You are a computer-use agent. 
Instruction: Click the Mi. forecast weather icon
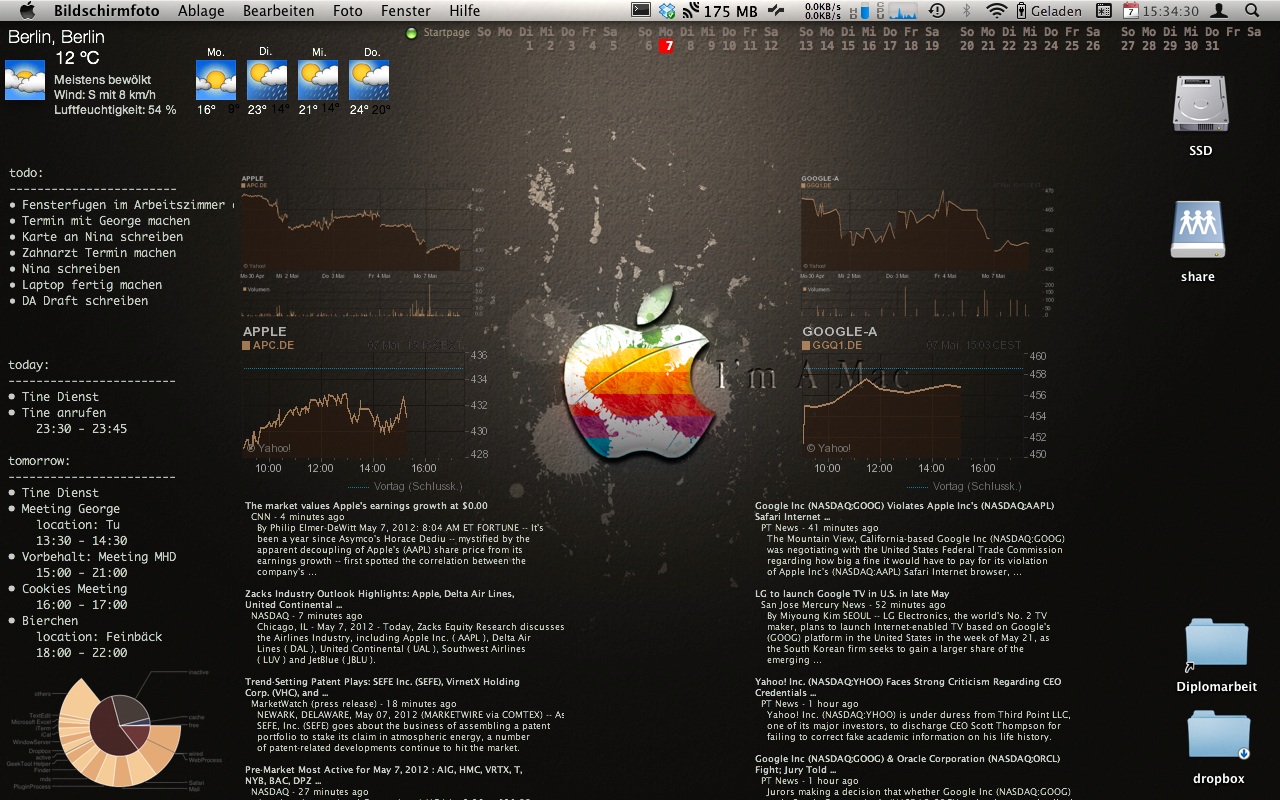[318, 80]
